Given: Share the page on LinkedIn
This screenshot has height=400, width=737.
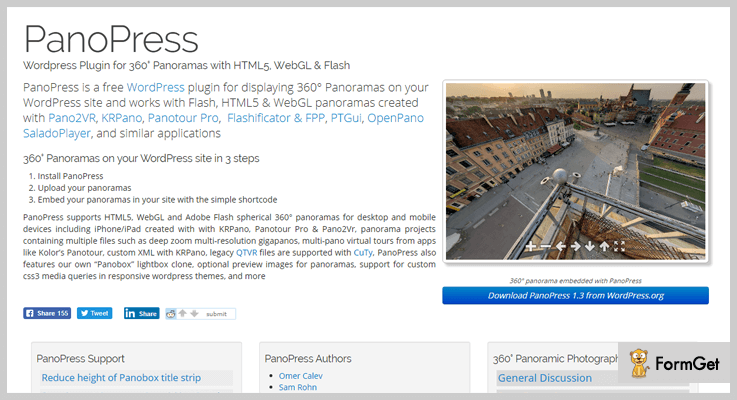Looking at the screenshot, I should pyautogui.click(x=141, y=313).
